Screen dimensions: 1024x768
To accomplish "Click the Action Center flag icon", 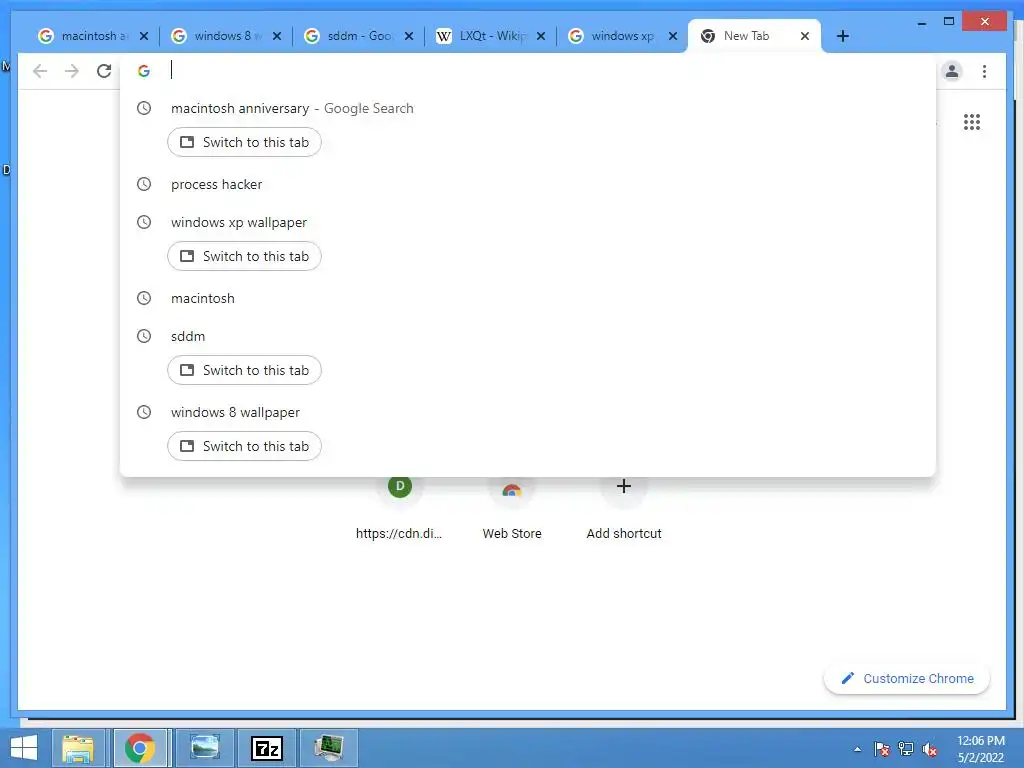I will click(x=882, y=749).
